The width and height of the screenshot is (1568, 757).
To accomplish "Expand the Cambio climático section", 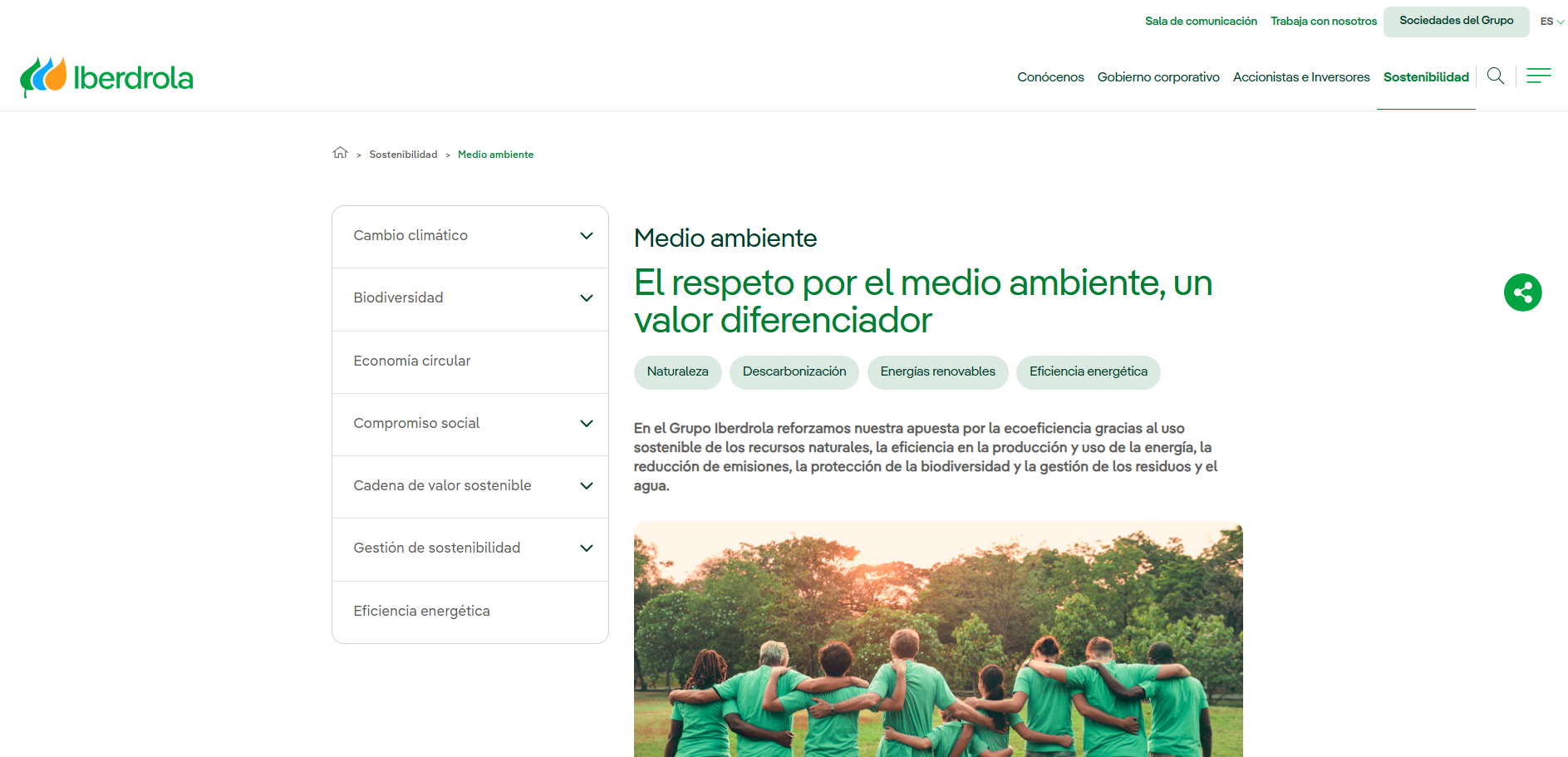I will click(469, 236).
